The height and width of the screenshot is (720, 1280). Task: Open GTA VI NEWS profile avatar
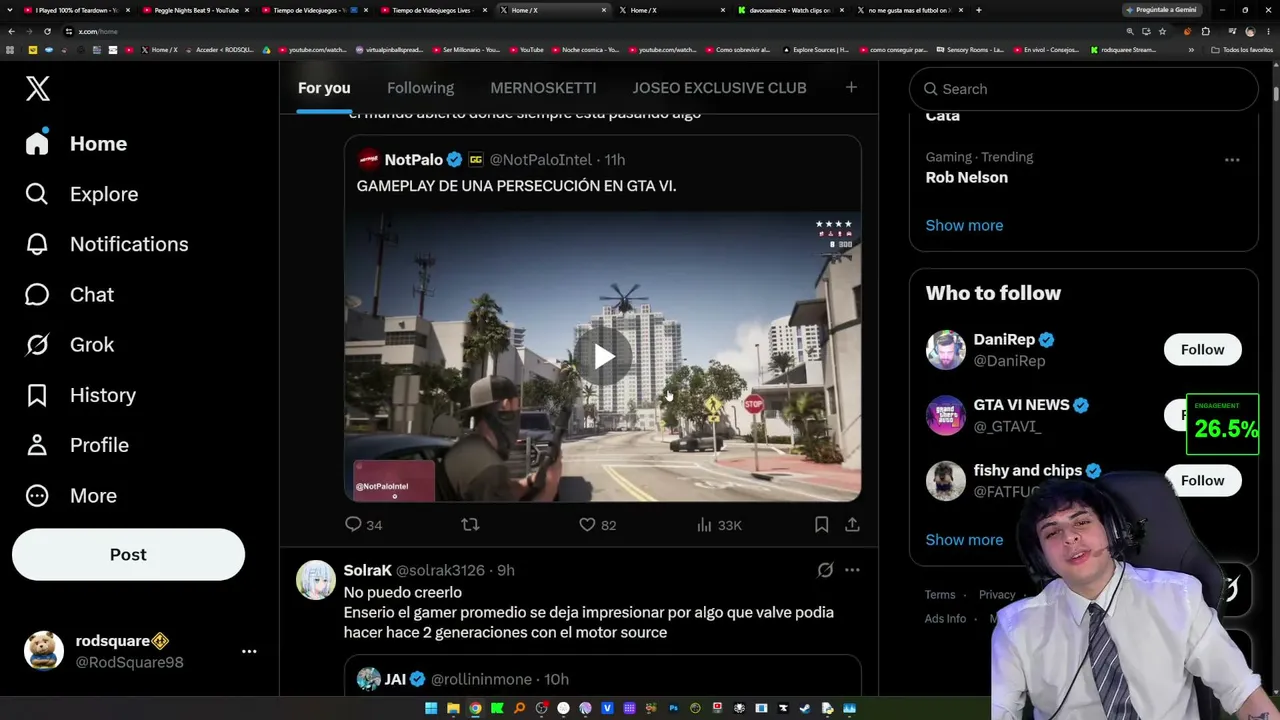[x=945, y=416]
